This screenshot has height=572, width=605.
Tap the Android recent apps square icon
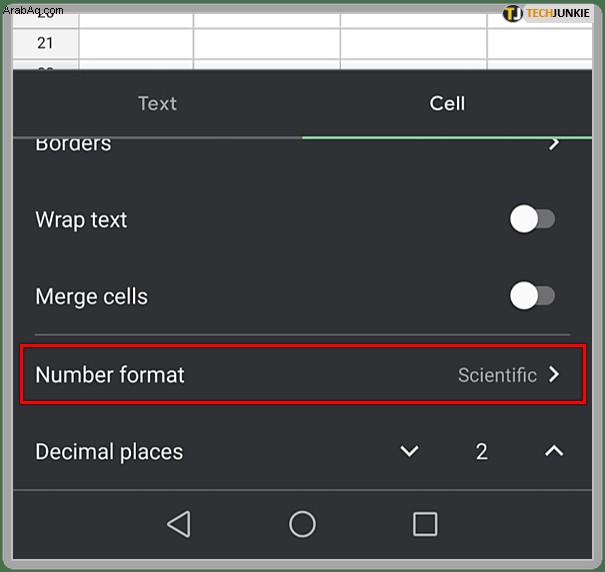(x=425, y=524)
